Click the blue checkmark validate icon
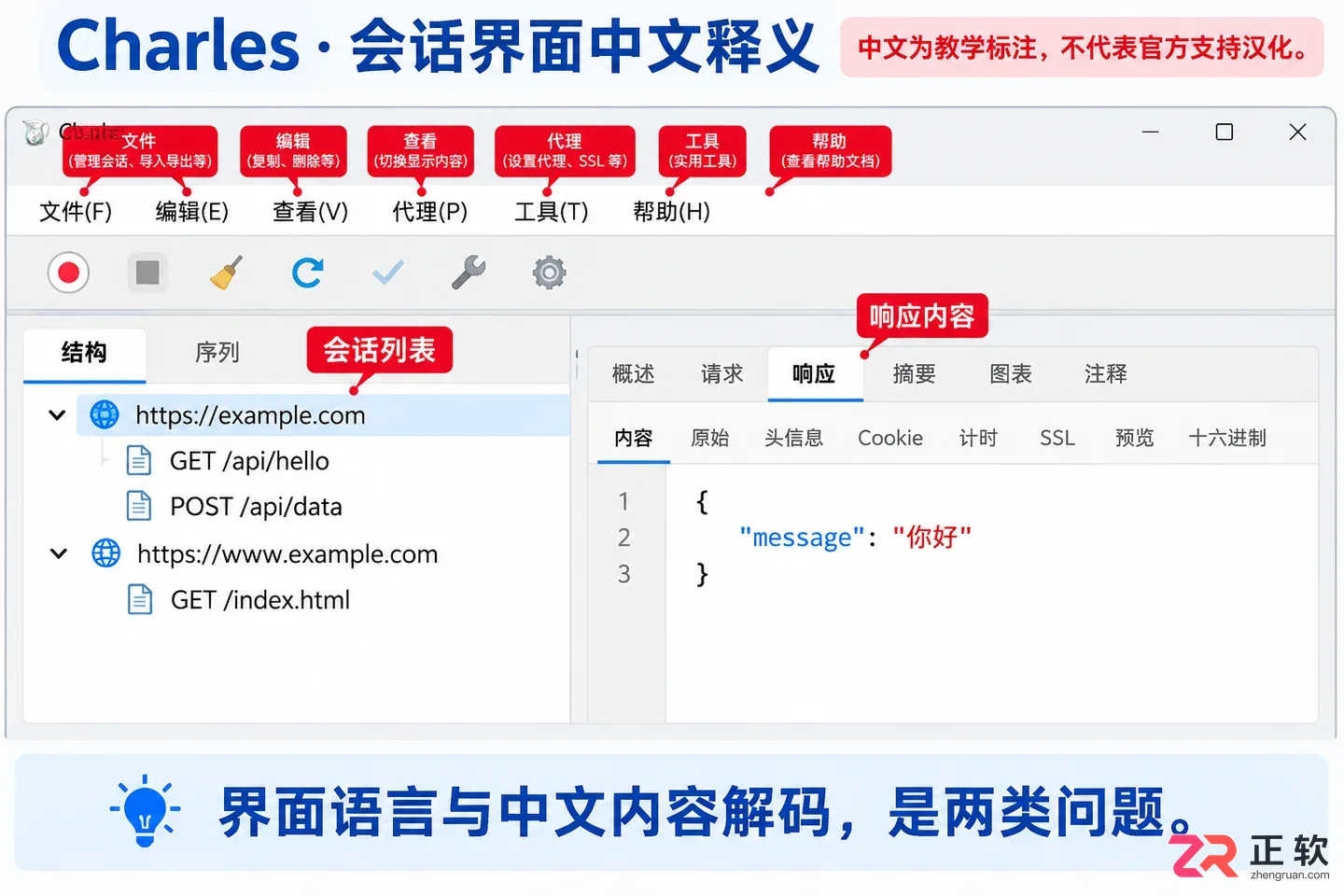 (388, 273)
